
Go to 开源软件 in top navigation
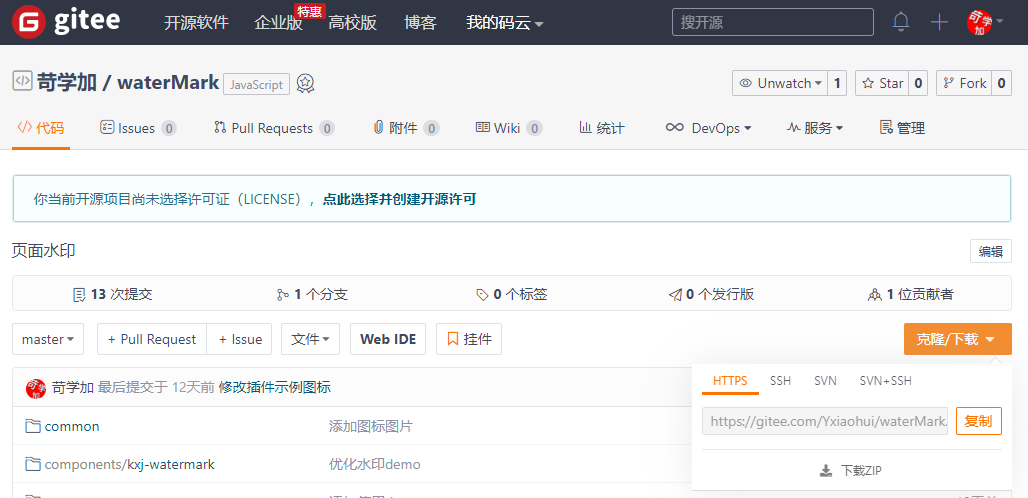coord(196,23)
